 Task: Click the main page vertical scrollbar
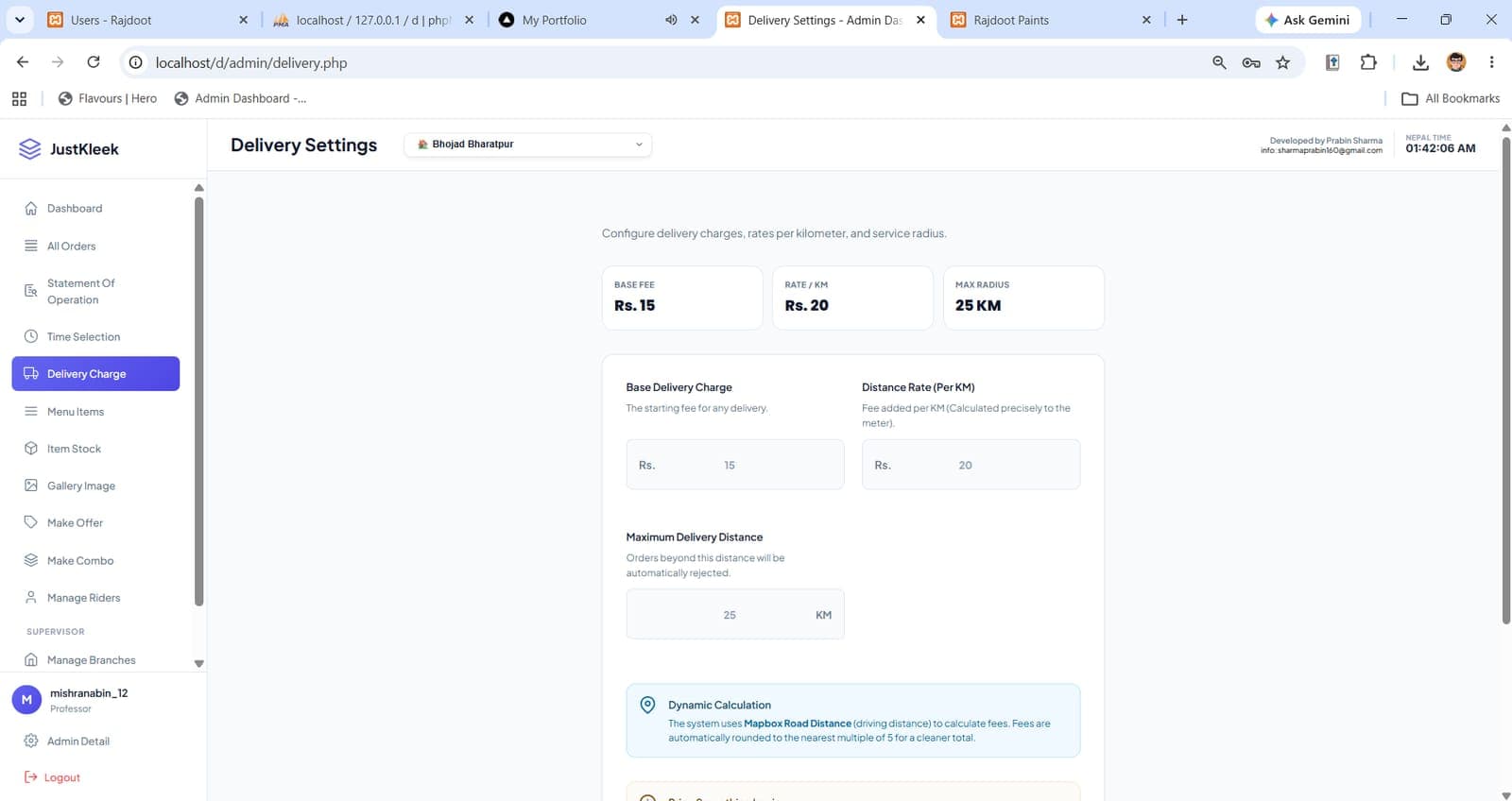point(1505,381)
